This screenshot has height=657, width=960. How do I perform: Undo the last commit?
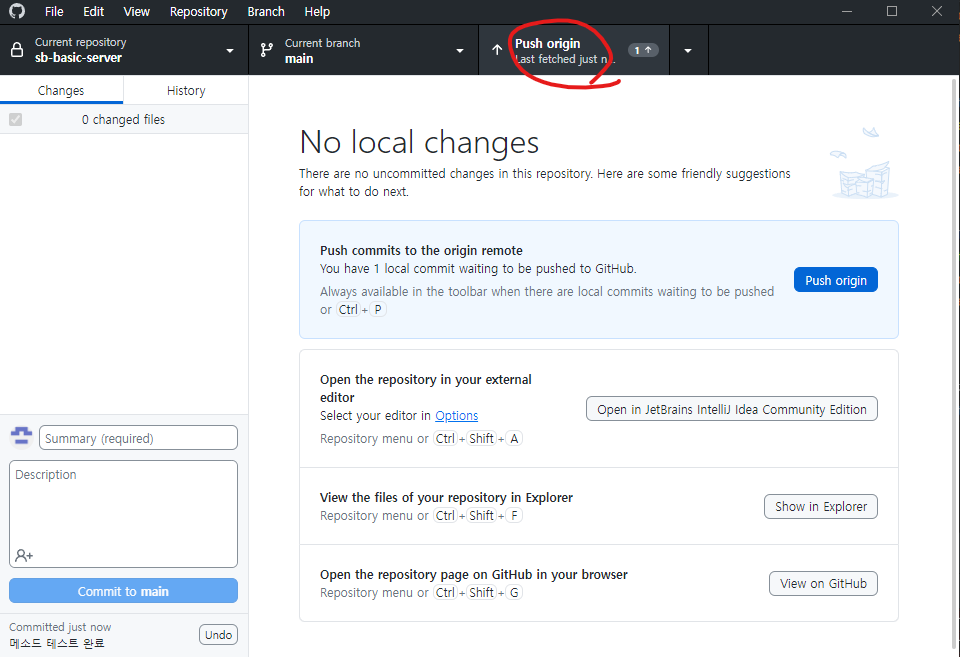219,635
